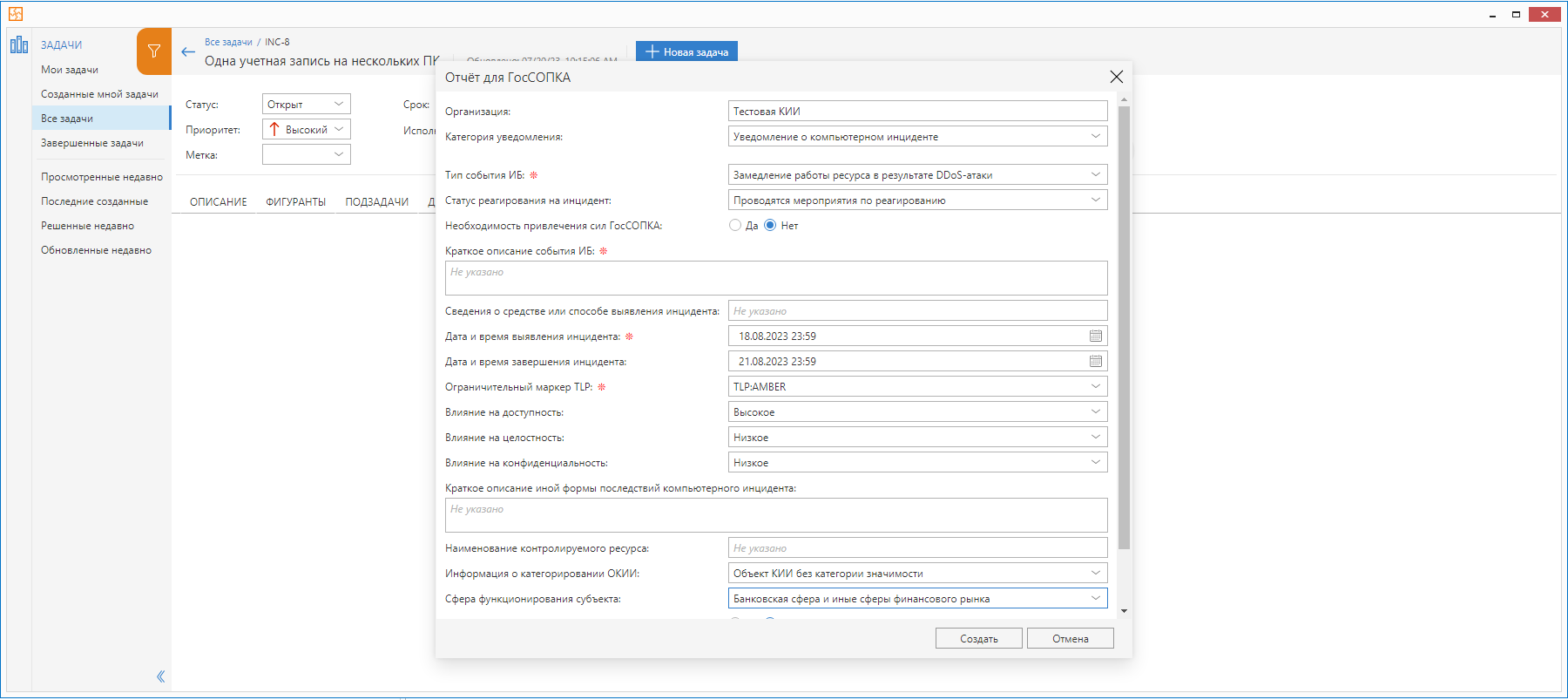Collapse the sidebar with double chevron icon
The width and height of the screenshot is (1568, 700).
[161, 676]
